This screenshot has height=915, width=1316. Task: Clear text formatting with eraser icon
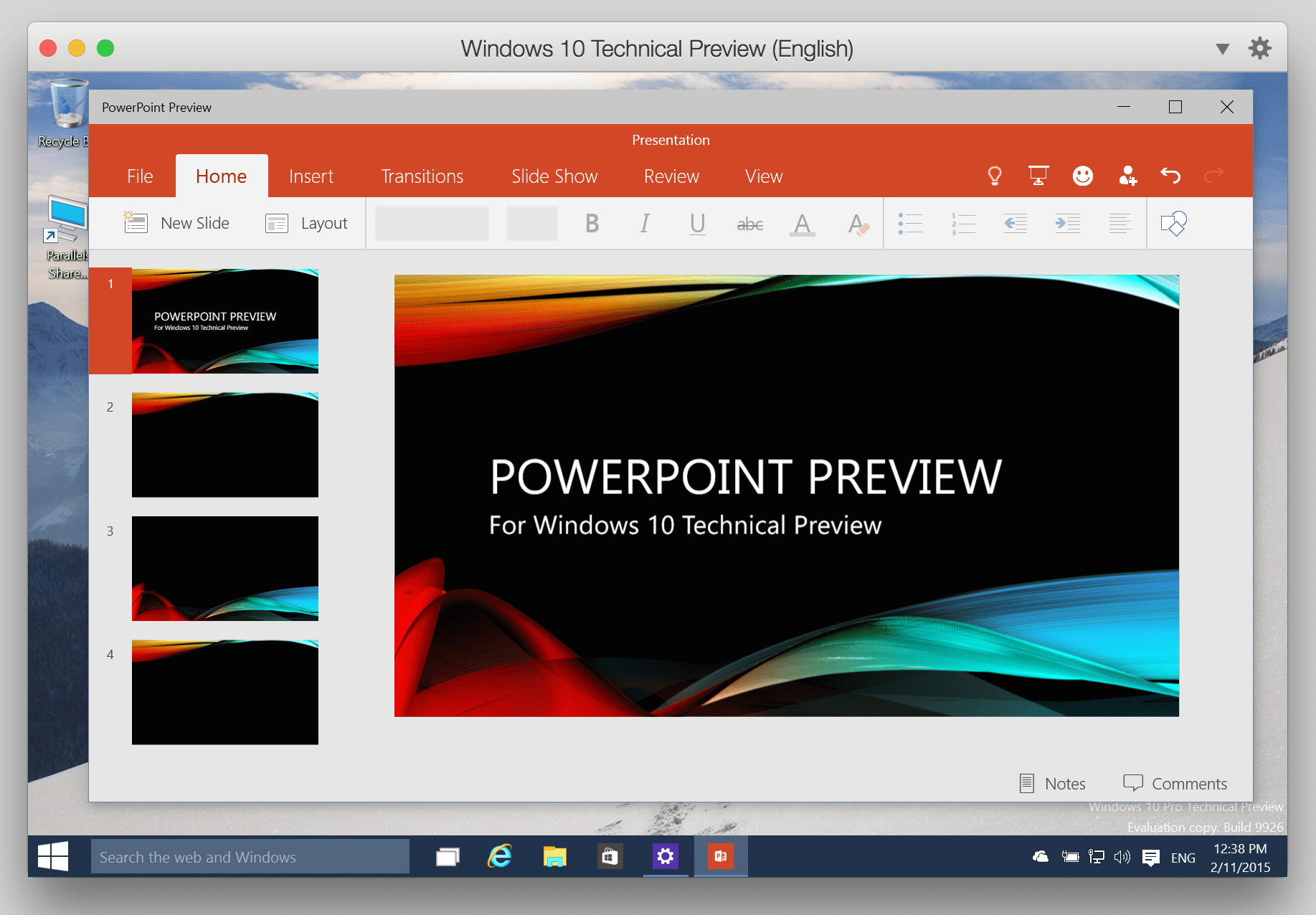coord(858,224)
